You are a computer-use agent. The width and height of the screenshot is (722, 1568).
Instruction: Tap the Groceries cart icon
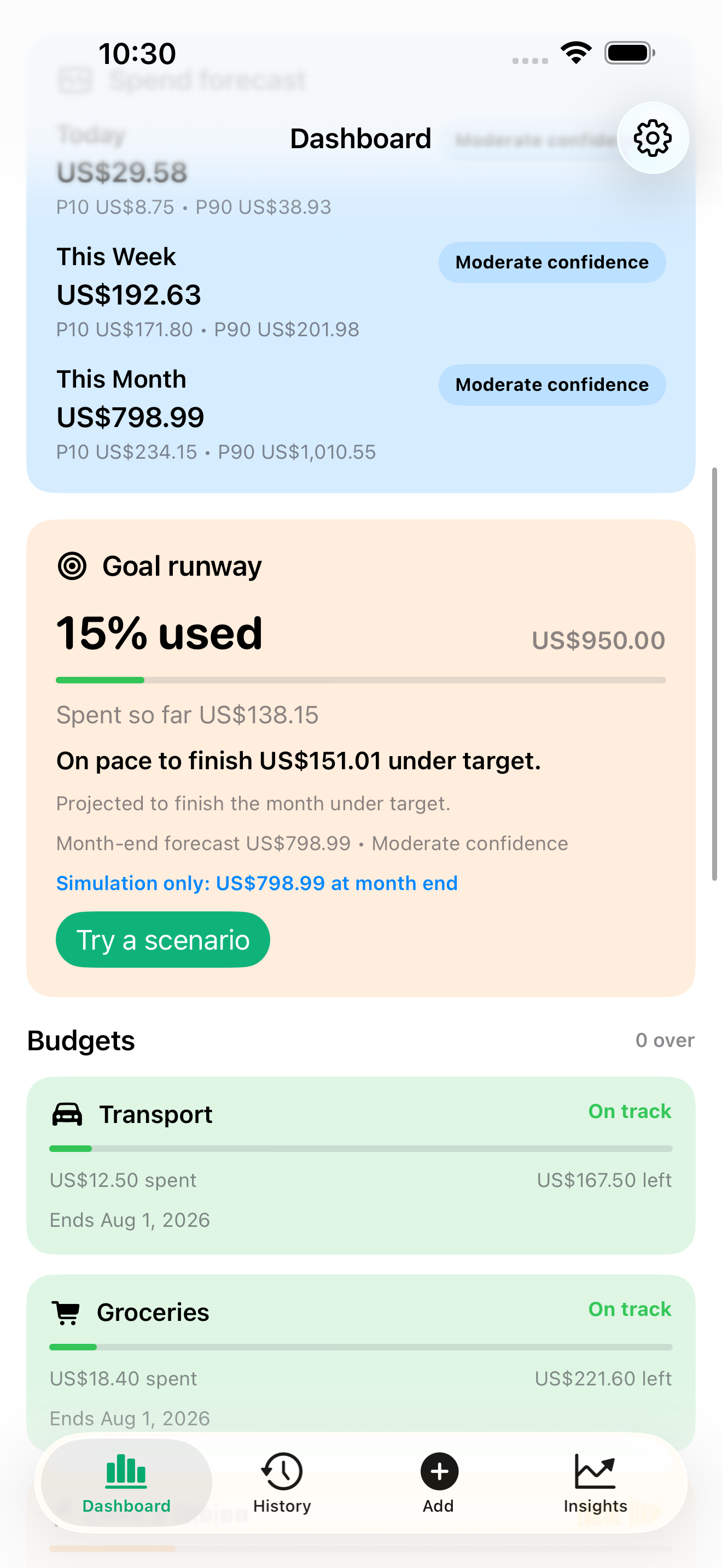tap(66, 1312)
